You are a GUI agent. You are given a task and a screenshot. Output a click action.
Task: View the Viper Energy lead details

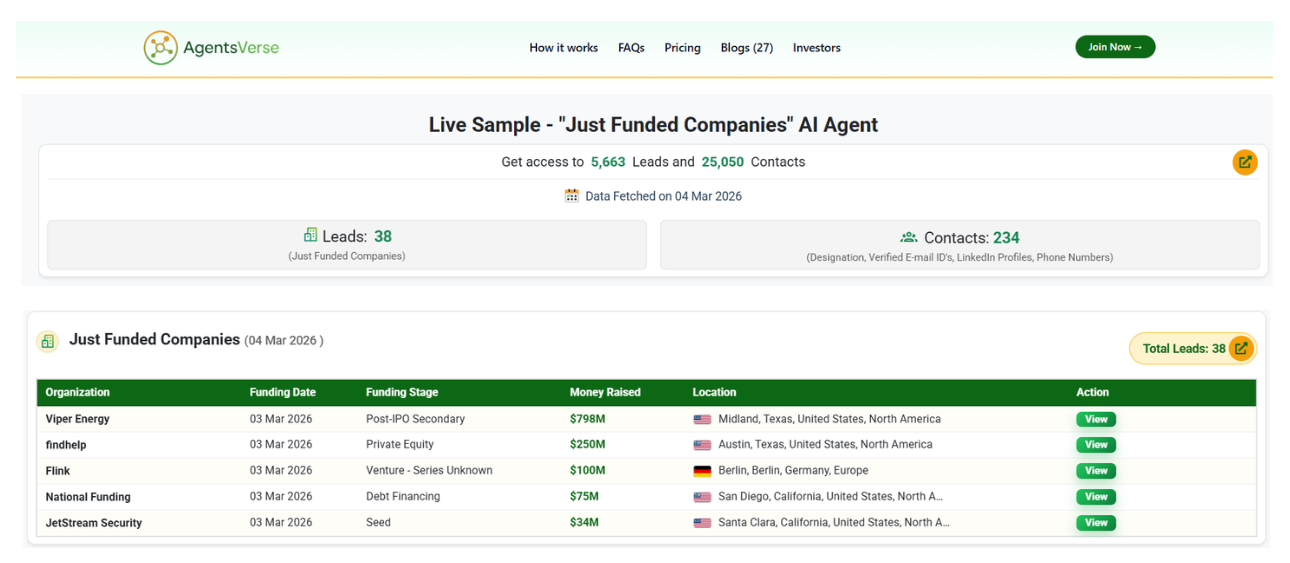click(x=1095, y=420)
